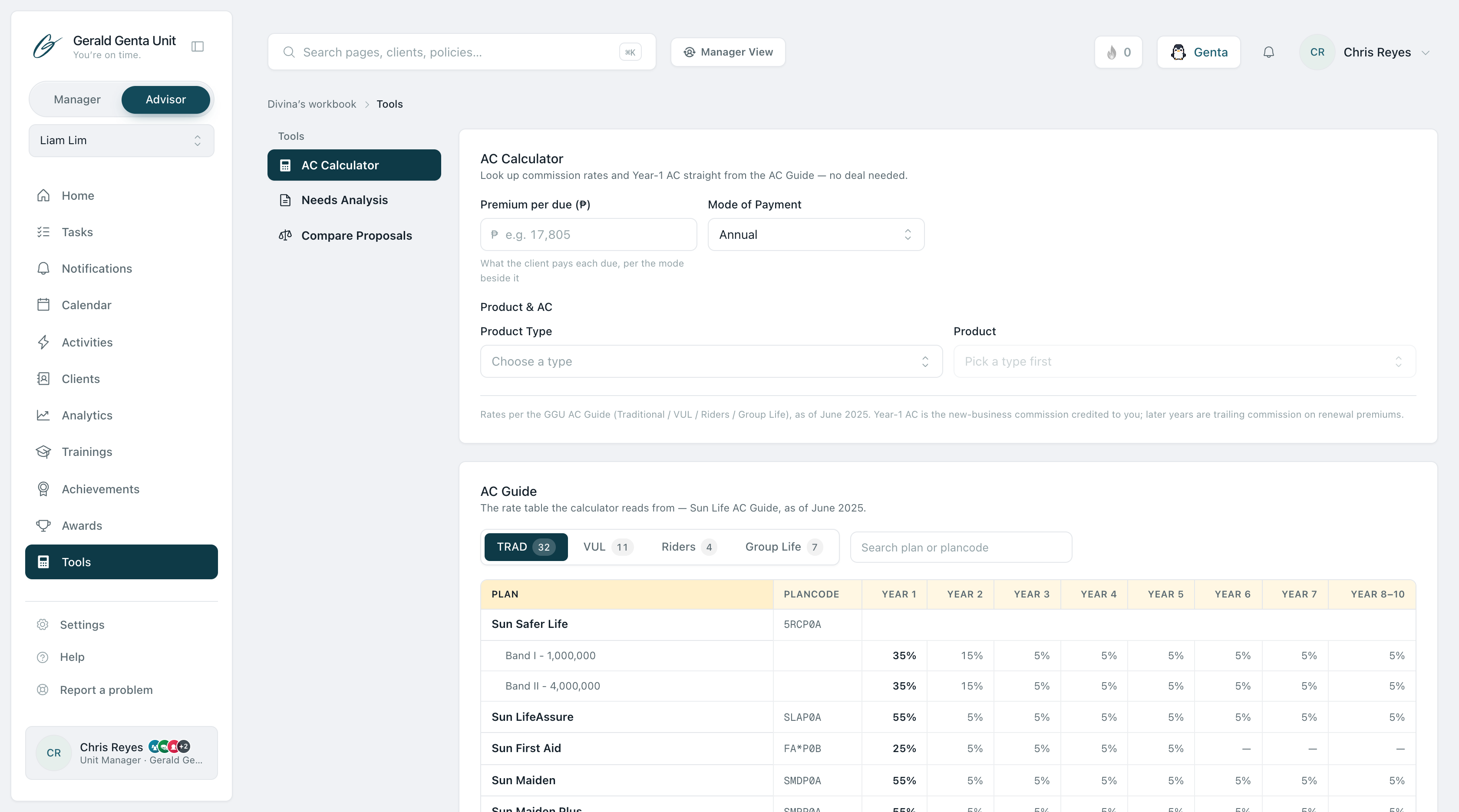Open the bell notifications icon in top bar
This screenshot has width=1459, height=812.
click(x=1269, y=52)
